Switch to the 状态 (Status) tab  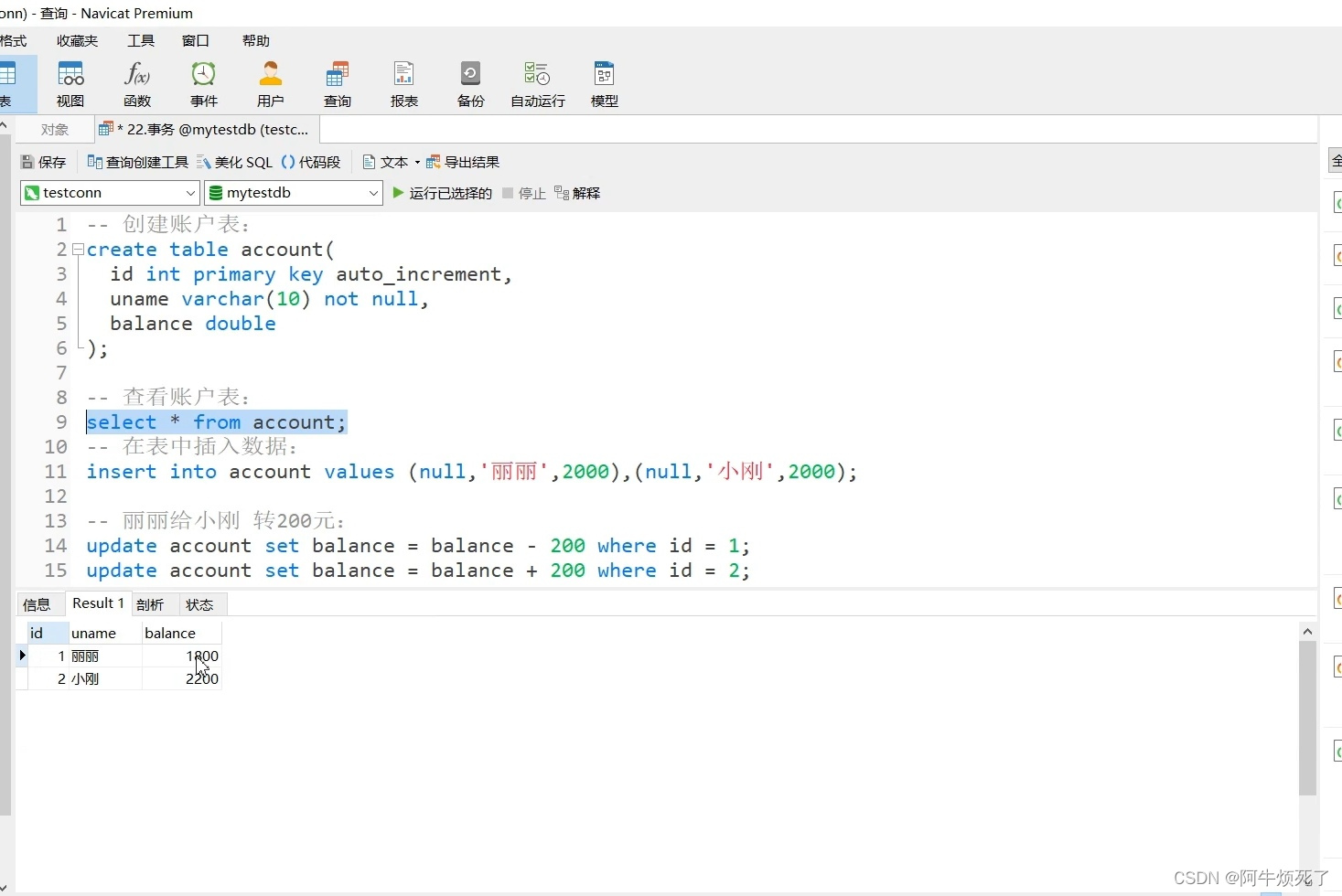[x=199, y=604]
